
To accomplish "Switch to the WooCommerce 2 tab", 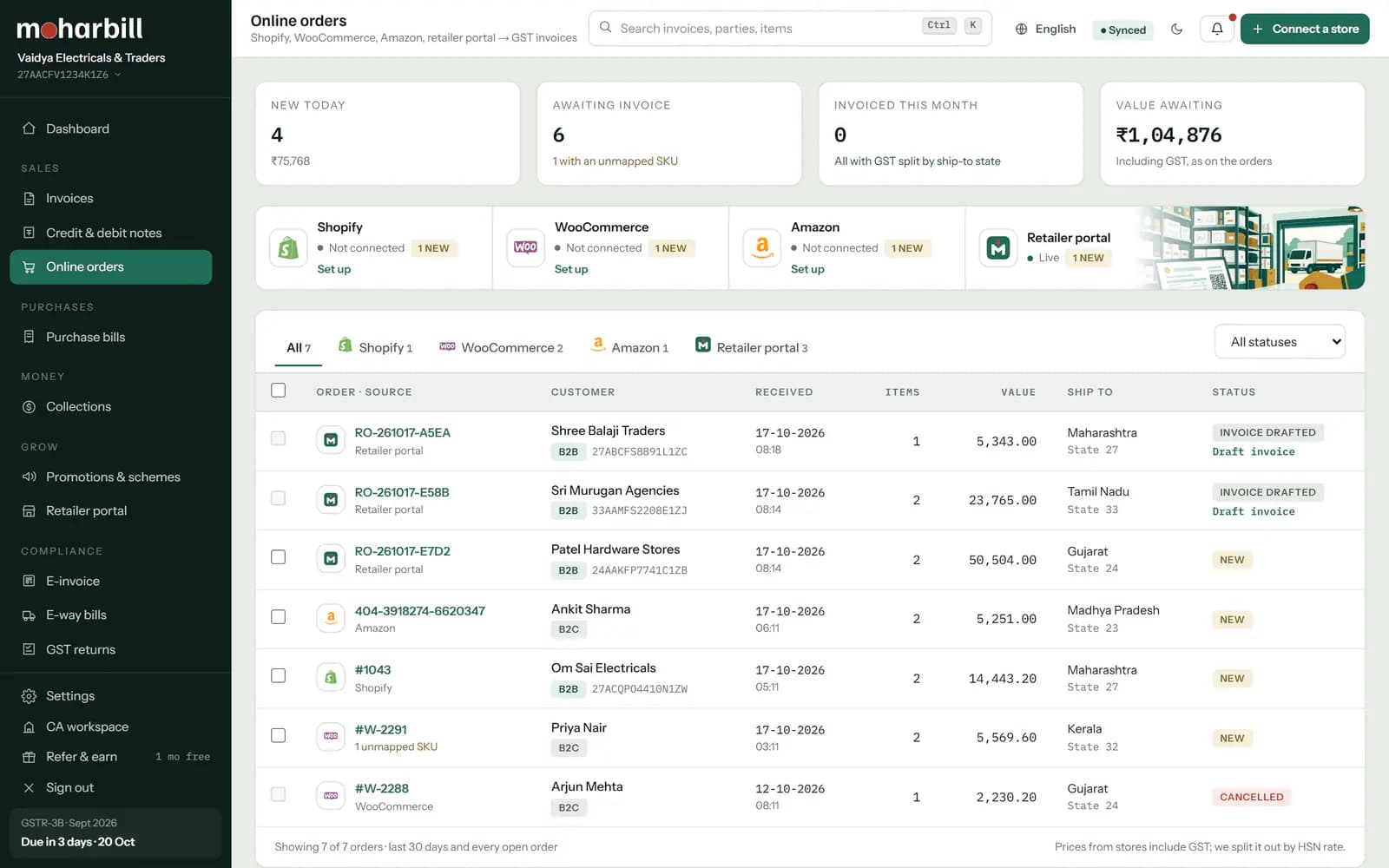I will point(501,347).
